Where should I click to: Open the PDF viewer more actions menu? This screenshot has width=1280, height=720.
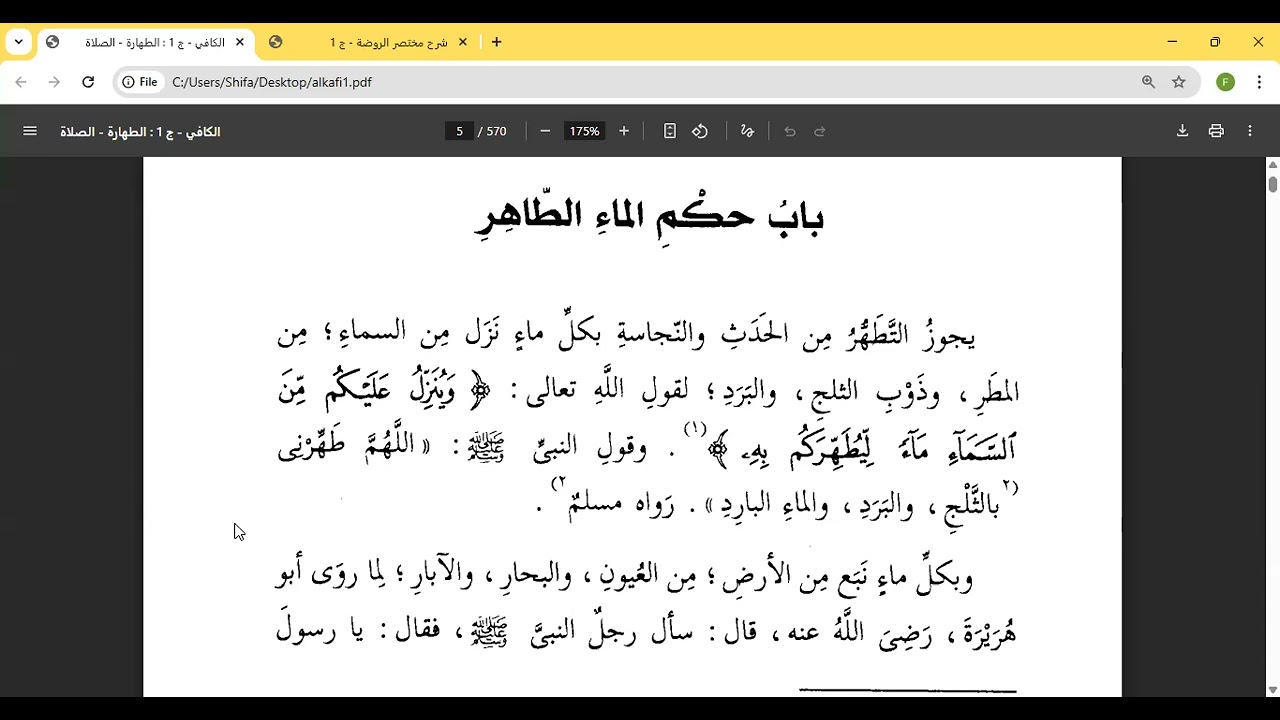click(1250, 131)
